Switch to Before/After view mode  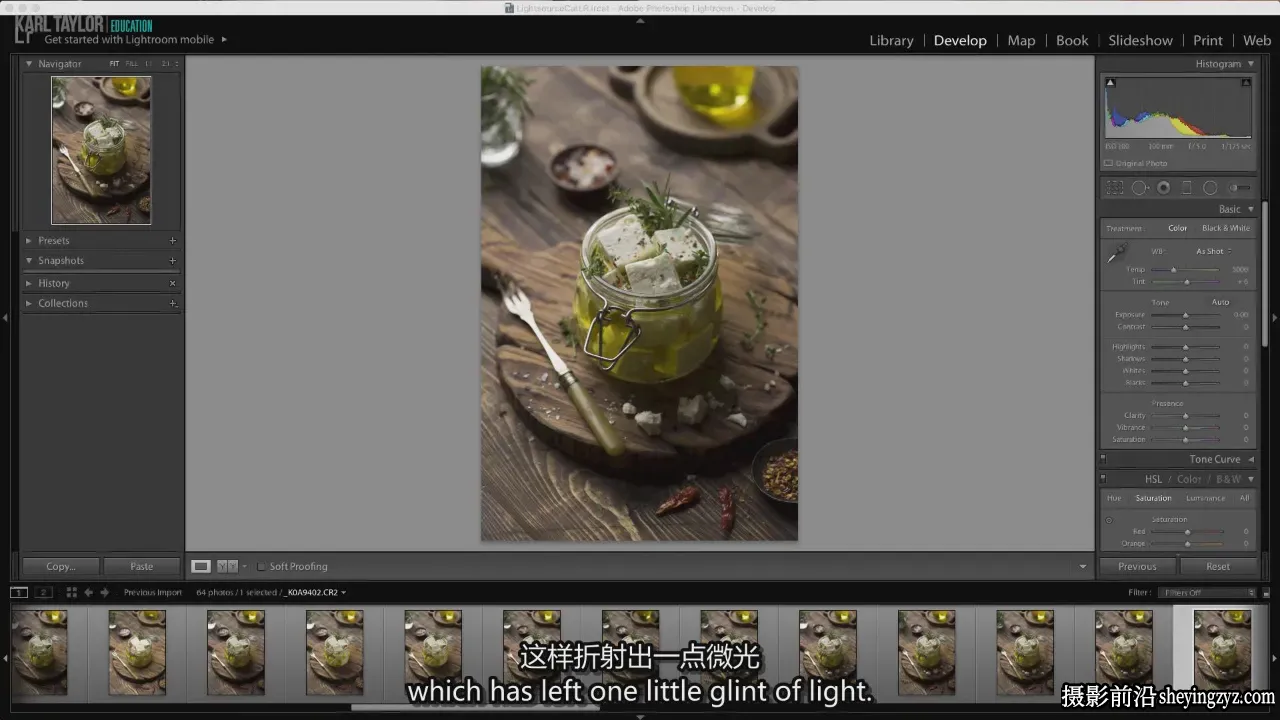[226, 566]
